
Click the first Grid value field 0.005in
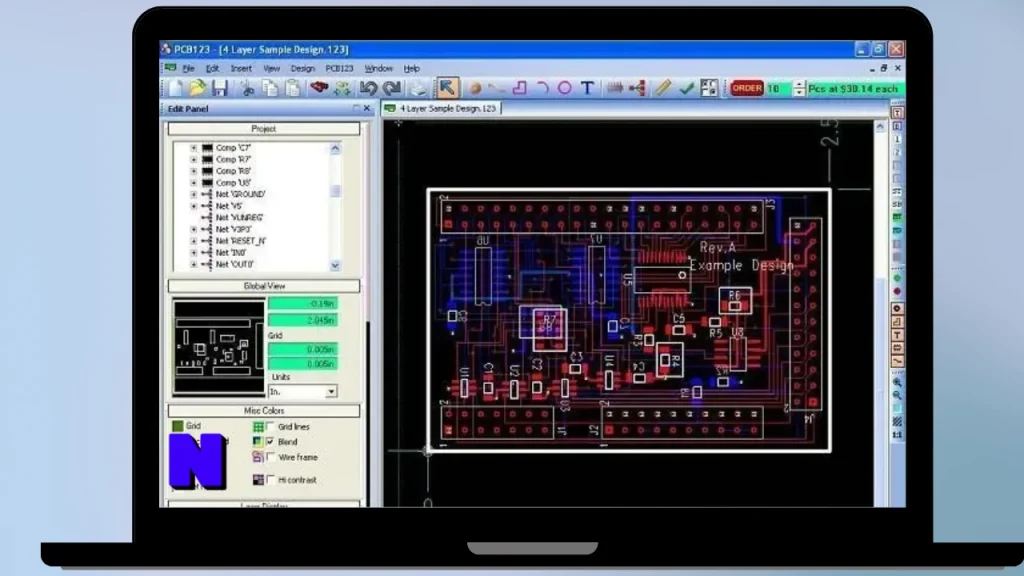(303, 349)
